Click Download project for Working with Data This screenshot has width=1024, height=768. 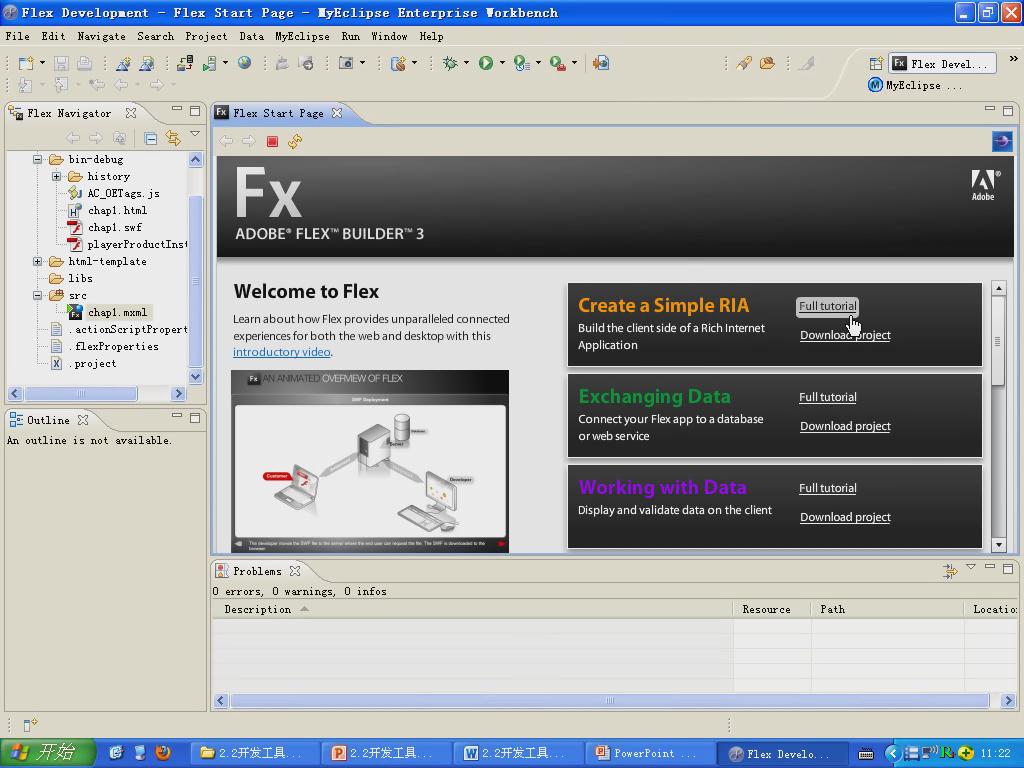(845, 517)
